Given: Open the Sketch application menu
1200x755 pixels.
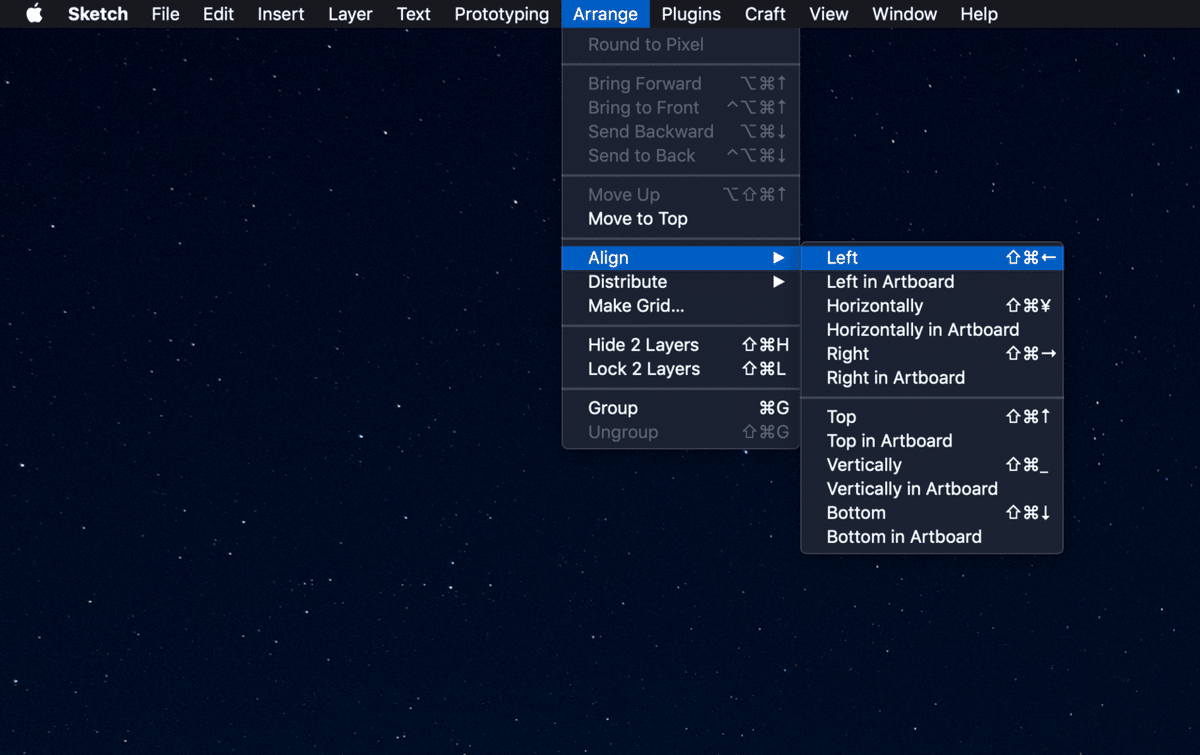Looking at the screenshot, I should (x=98, y=14).
